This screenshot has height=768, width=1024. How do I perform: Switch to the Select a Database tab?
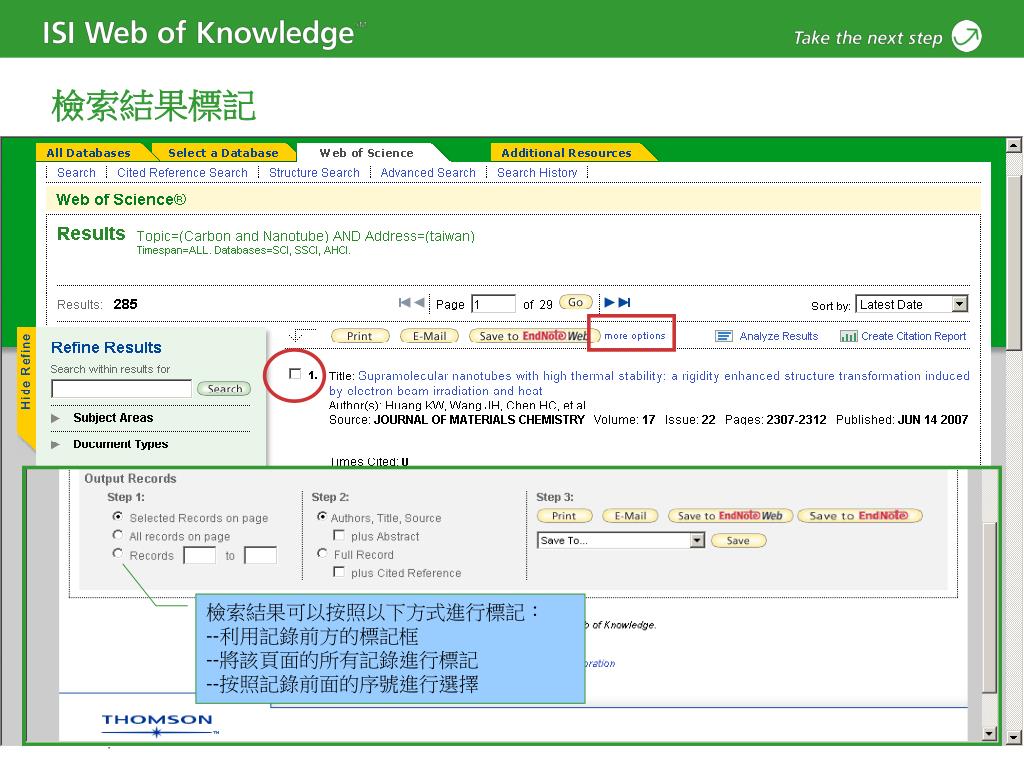(x=223, y=153)
